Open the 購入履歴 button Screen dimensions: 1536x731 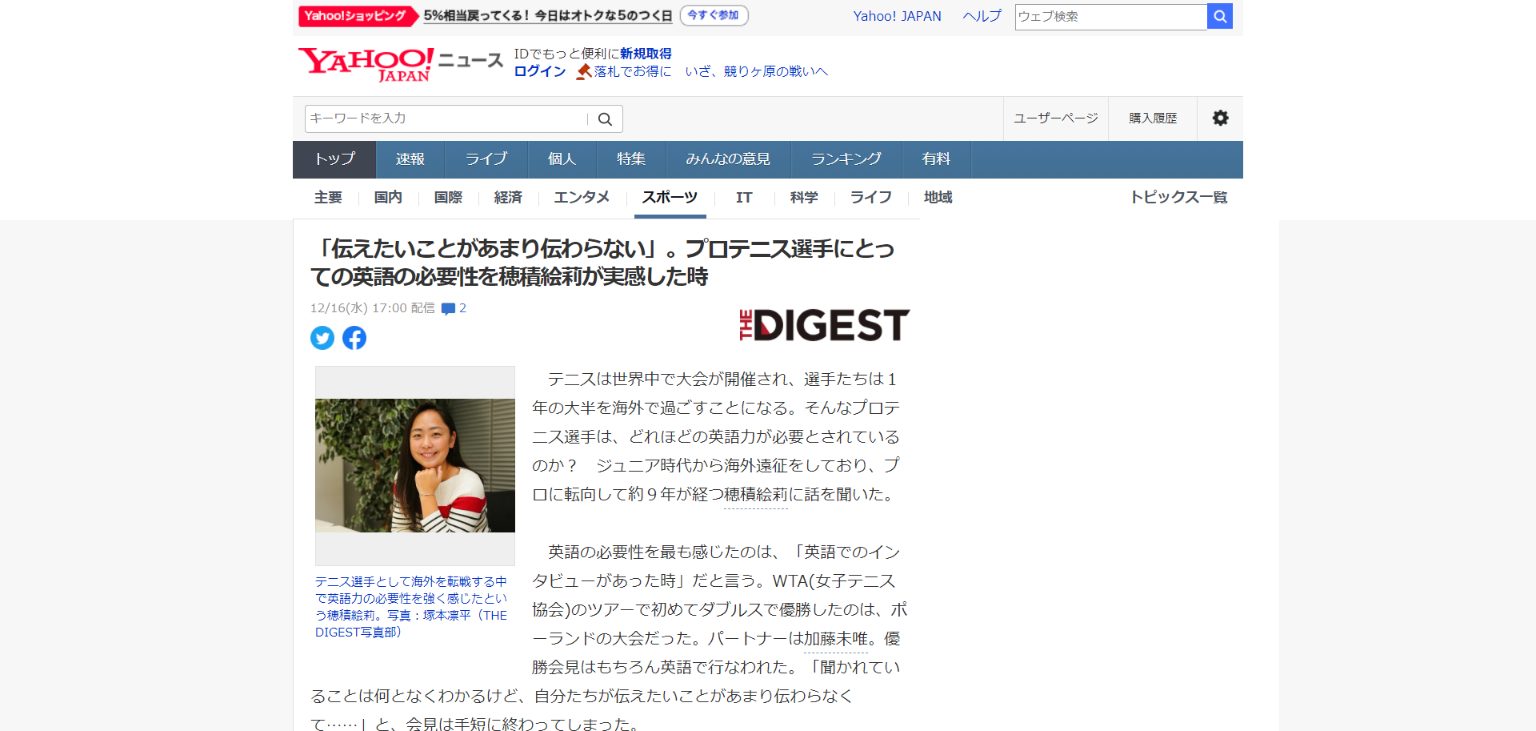(x=1153, y=118)
